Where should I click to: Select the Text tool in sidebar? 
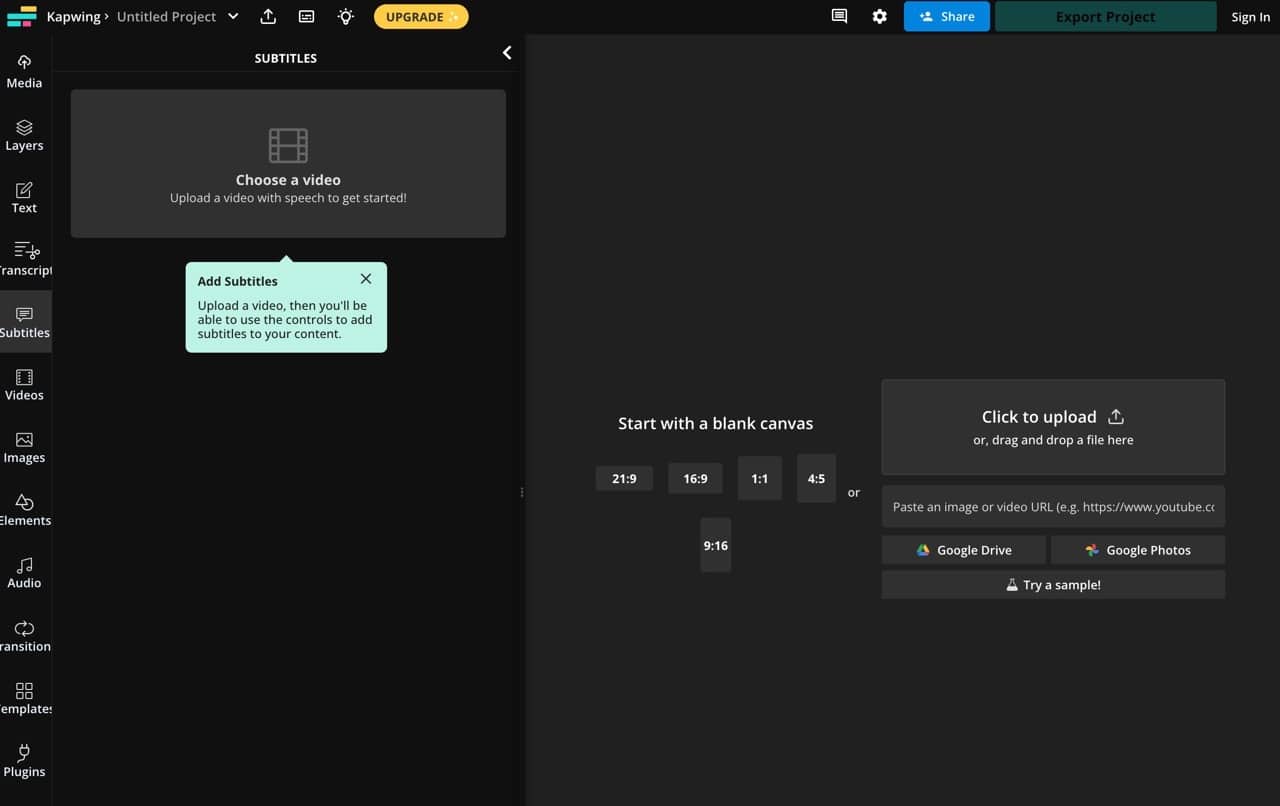(24, 197)
